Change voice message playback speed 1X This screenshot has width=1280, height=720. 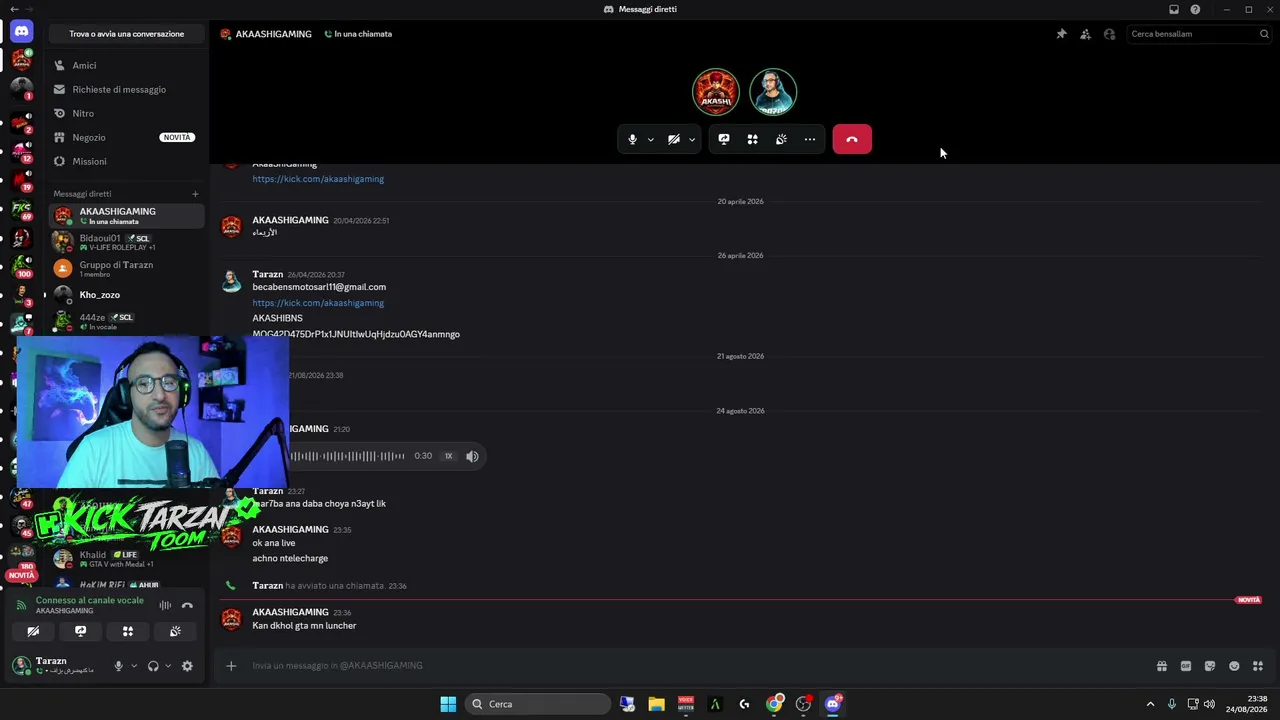[x=448, y=456]
